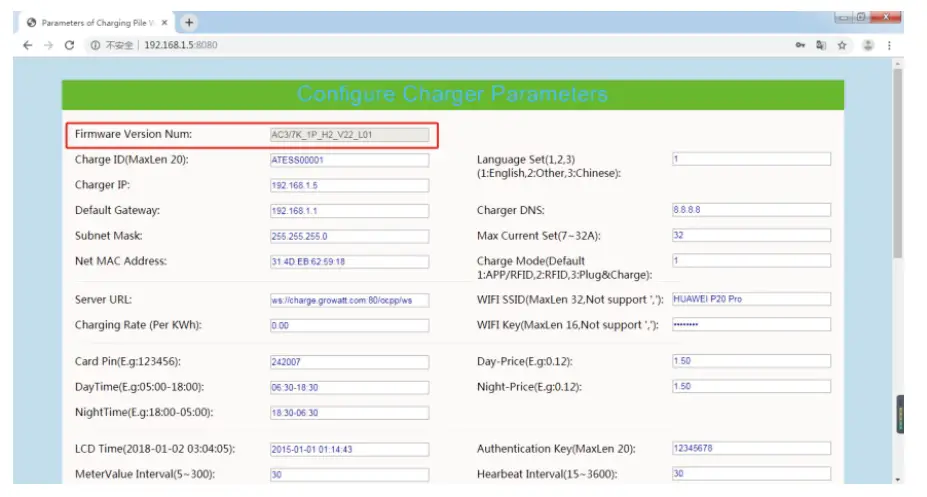Click the scrollbar up arrow
This screenshot has height=497, width=927.
pyautogui.click(x=898, y=63)
